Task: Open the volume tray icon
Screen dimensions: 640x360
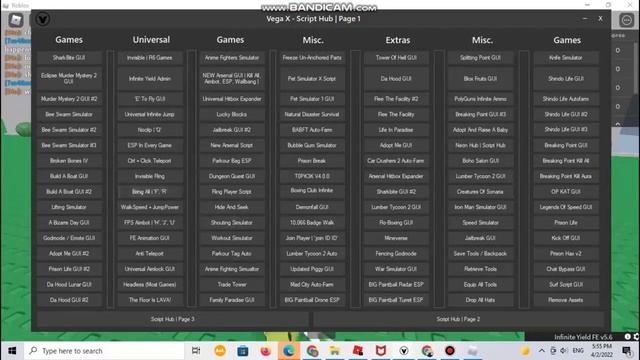Action: (x=564, y=351)
